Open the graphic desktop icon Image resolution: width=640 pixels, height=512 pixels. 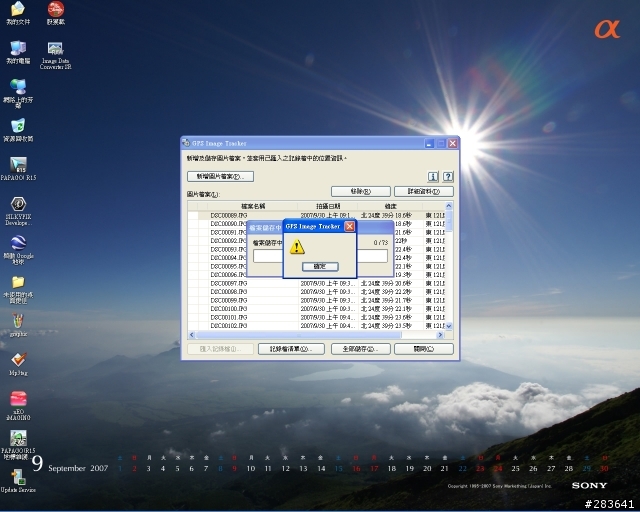pos(18,325)
